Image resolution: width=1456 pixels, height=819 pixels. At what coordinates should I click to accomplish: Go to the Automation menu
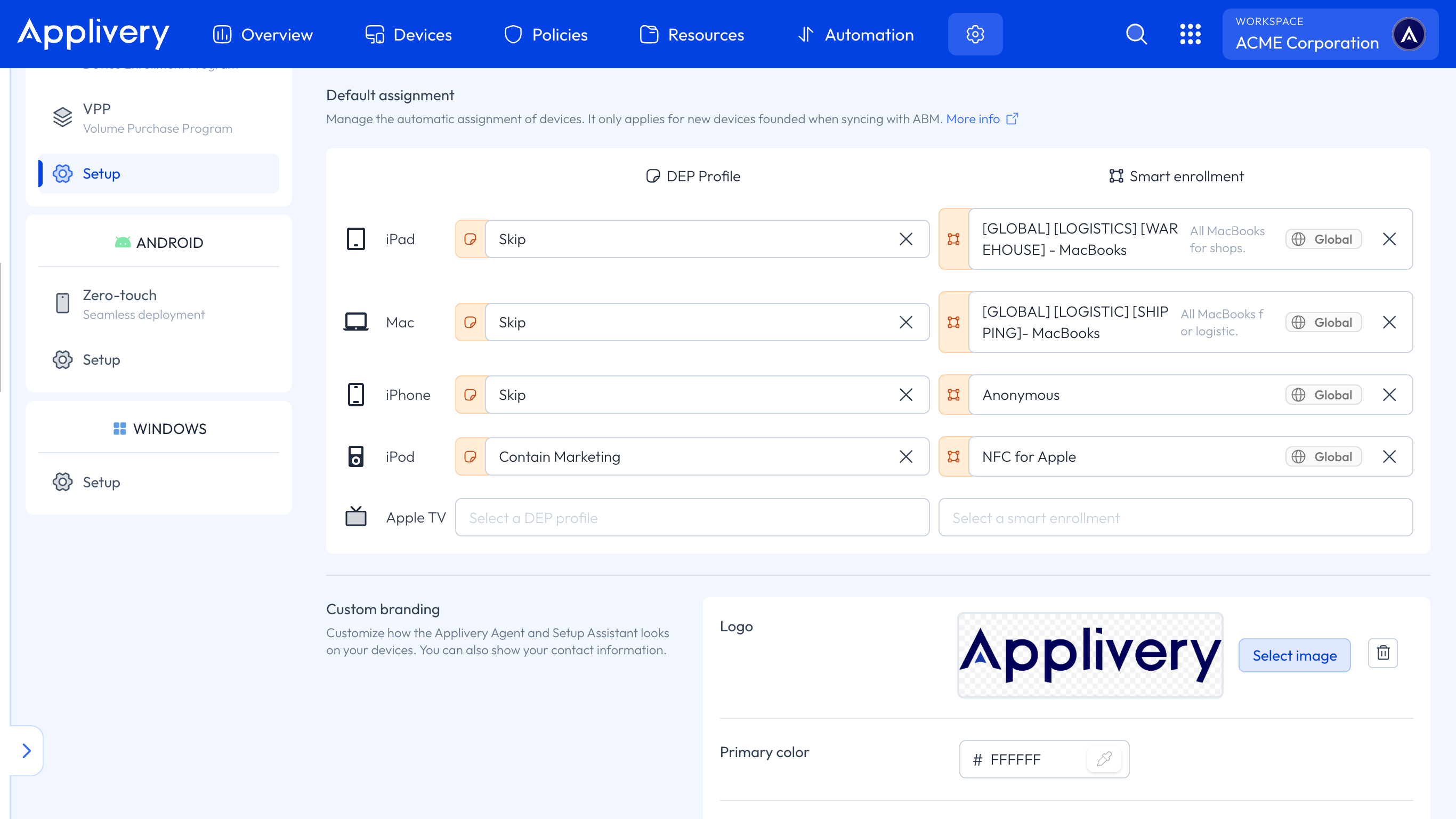[x=856, y=35]
